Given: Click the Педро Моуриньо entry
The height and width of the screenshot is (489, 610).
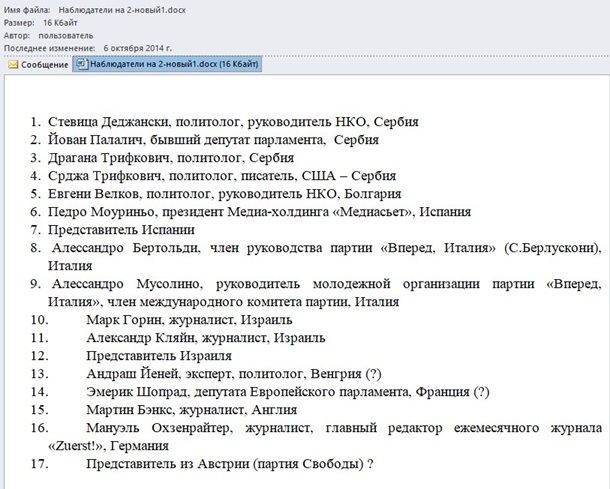Looking at the screenshot, I should coord(252,212).
